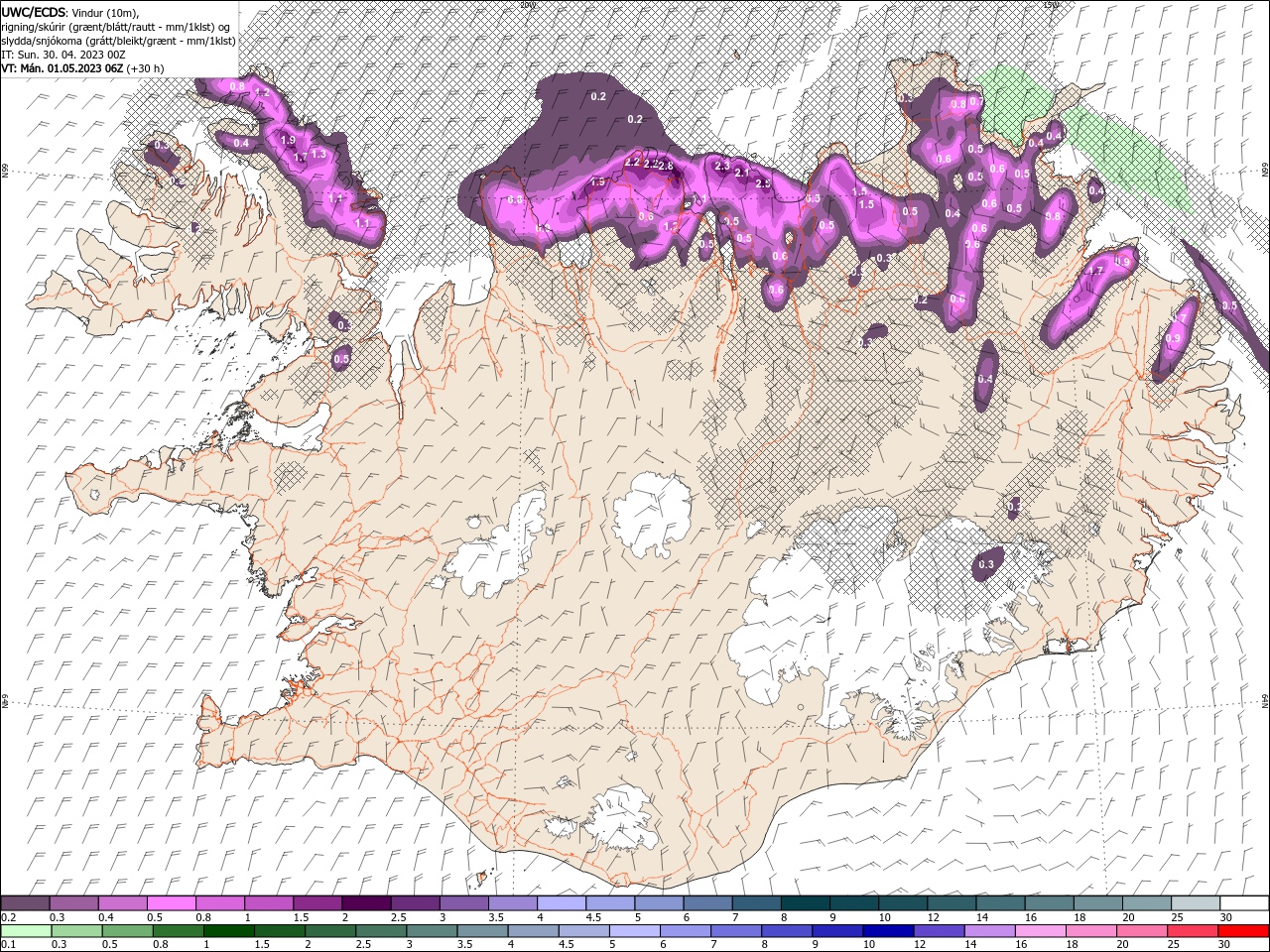Click the '30' label under lower legend bar
The width and height of the screenshot is (1270, 952).
pos(1224,945)
